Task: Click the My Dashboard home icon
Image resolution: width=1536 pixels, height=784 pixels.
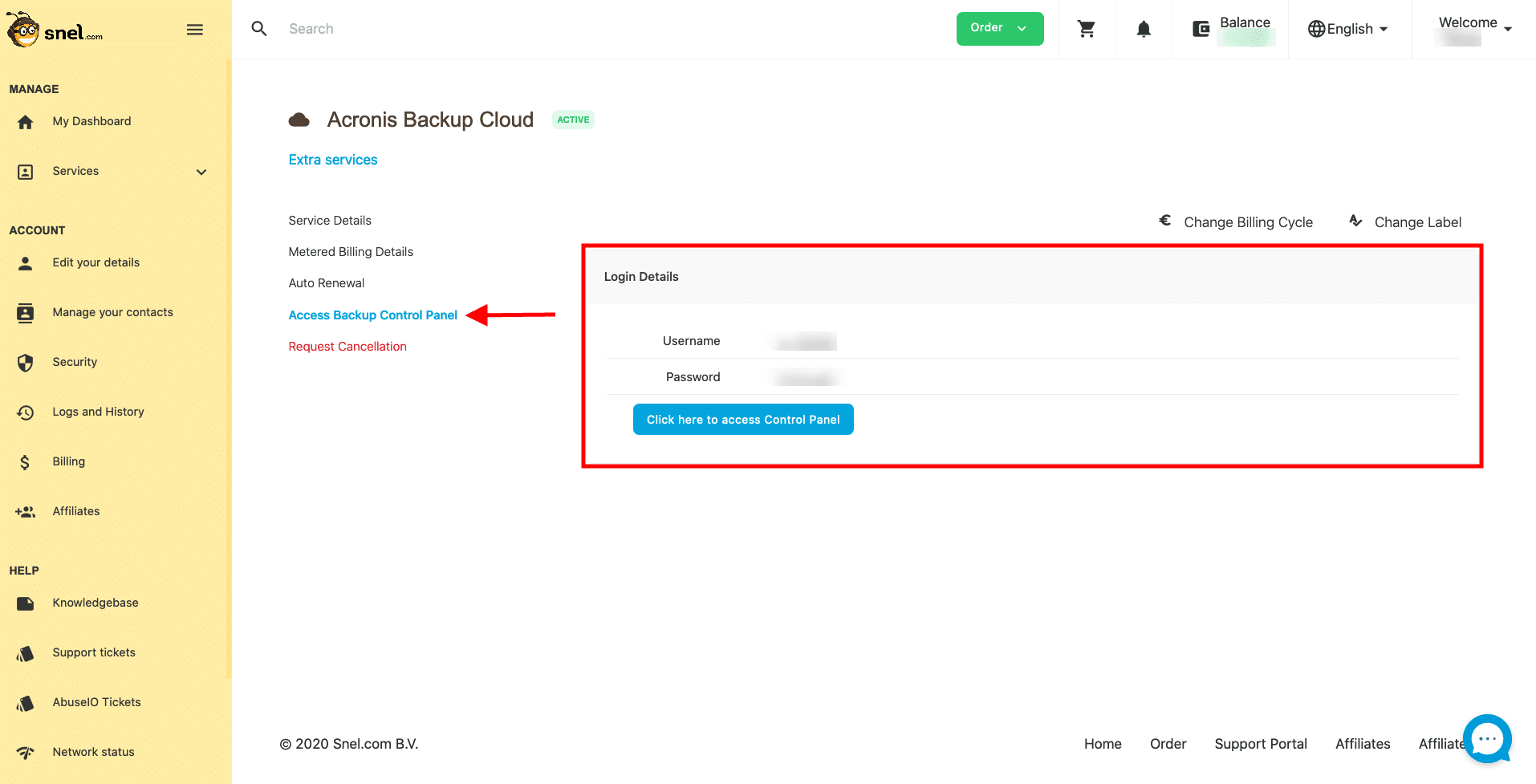Action: tap(26, 122)
